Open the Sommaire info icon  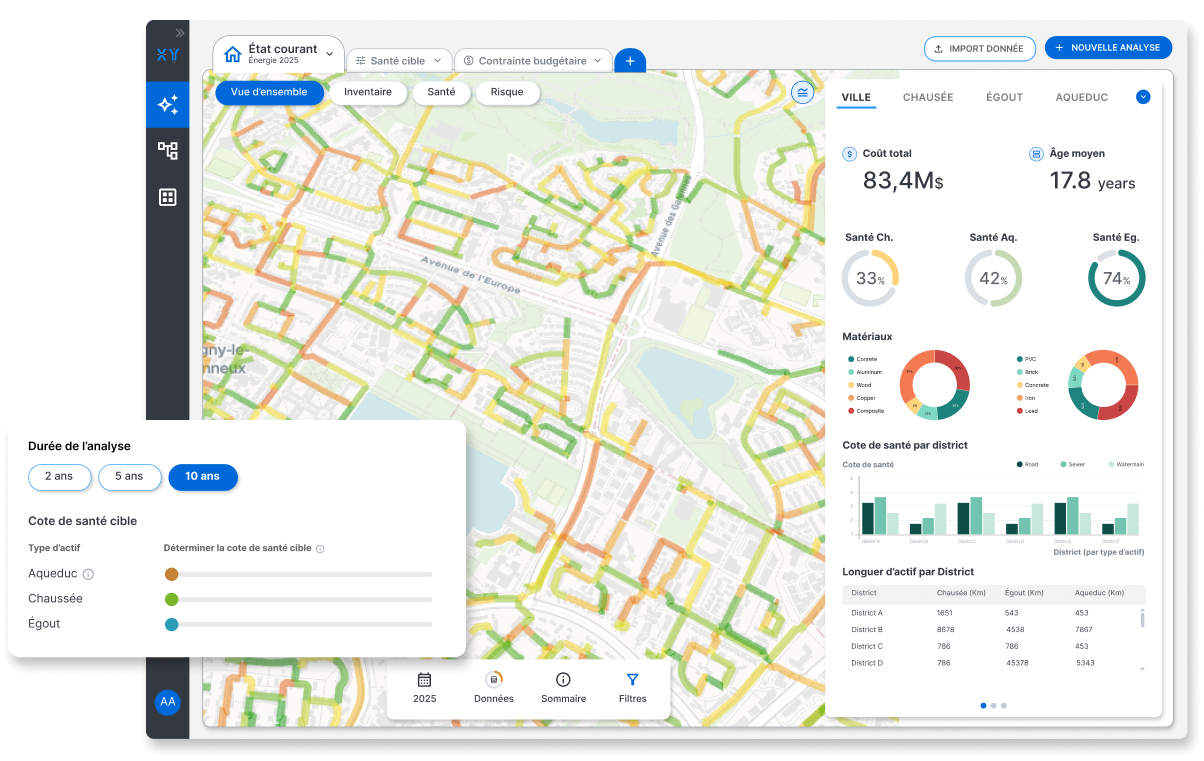[563, 680]
